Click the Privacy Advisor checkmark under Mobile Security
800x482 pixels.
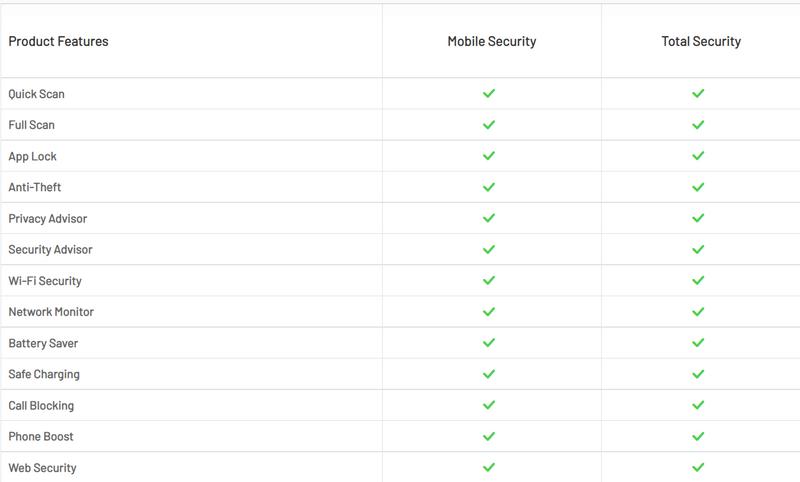[x=489, y=218]
